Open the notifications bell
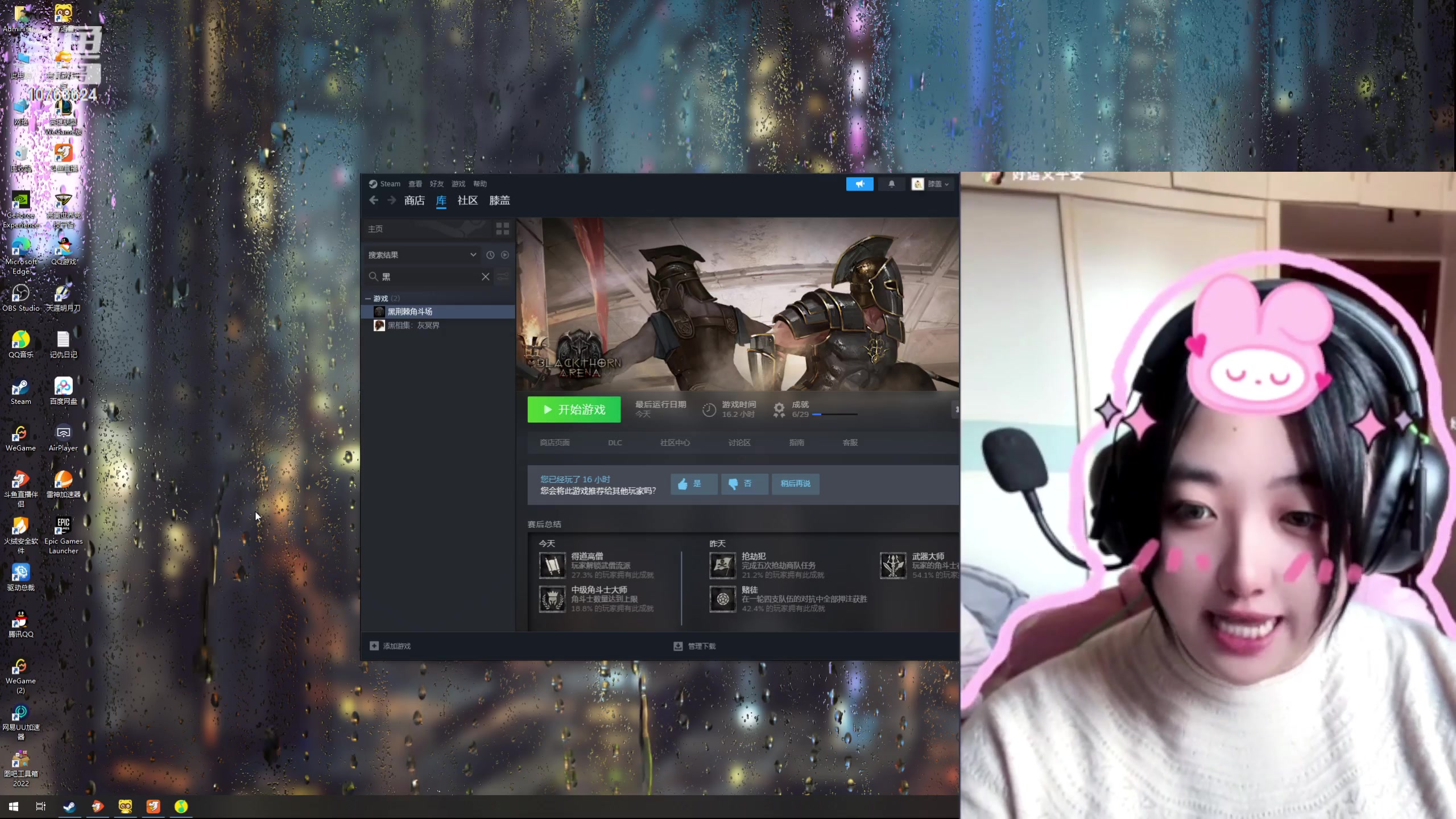Viewport: 1456px width, 819px height. point(891,184)
